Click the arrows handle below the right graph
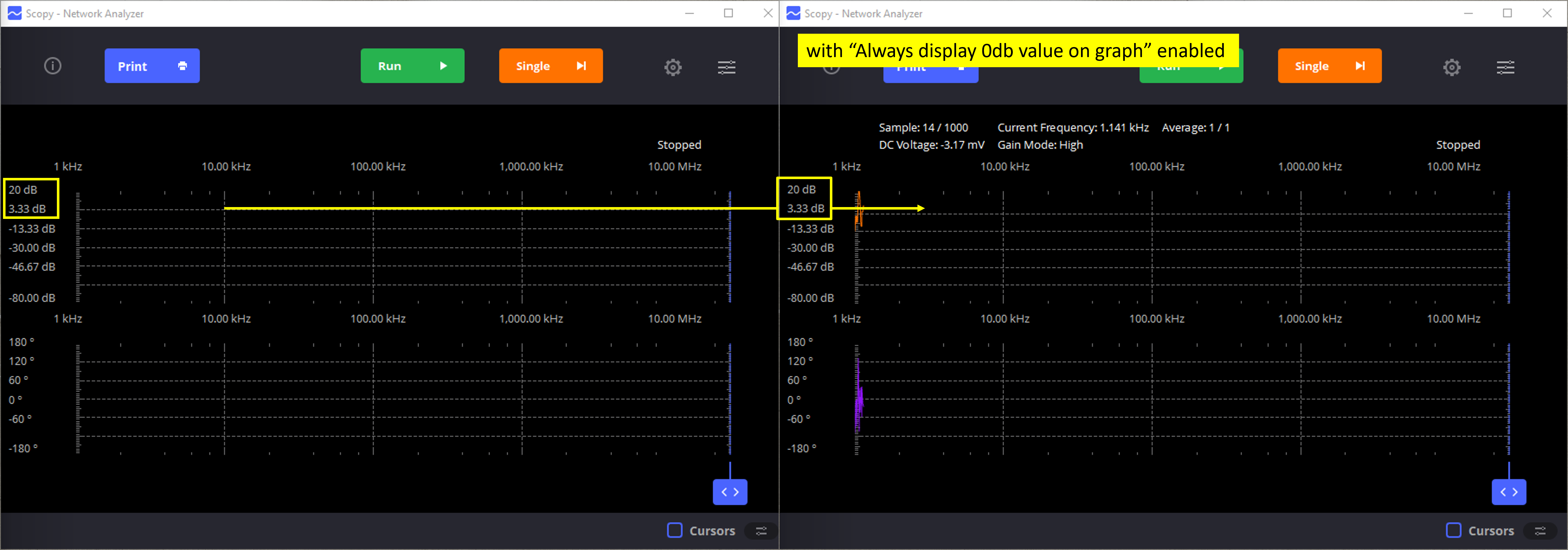1568x550 pixels. [x=1509, y=492]
